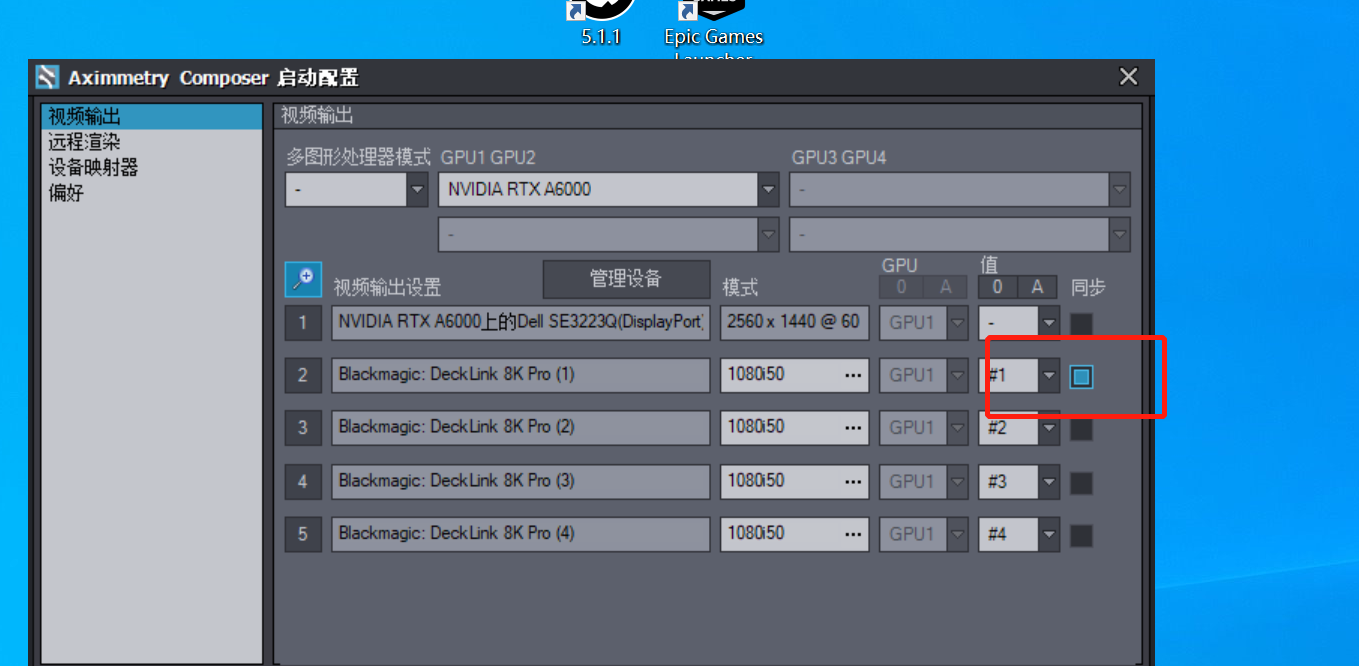Screen dimensions: 1359x666
Task: Open the 5.1.1 desktop shortcut
Action: tap(601, 22)
